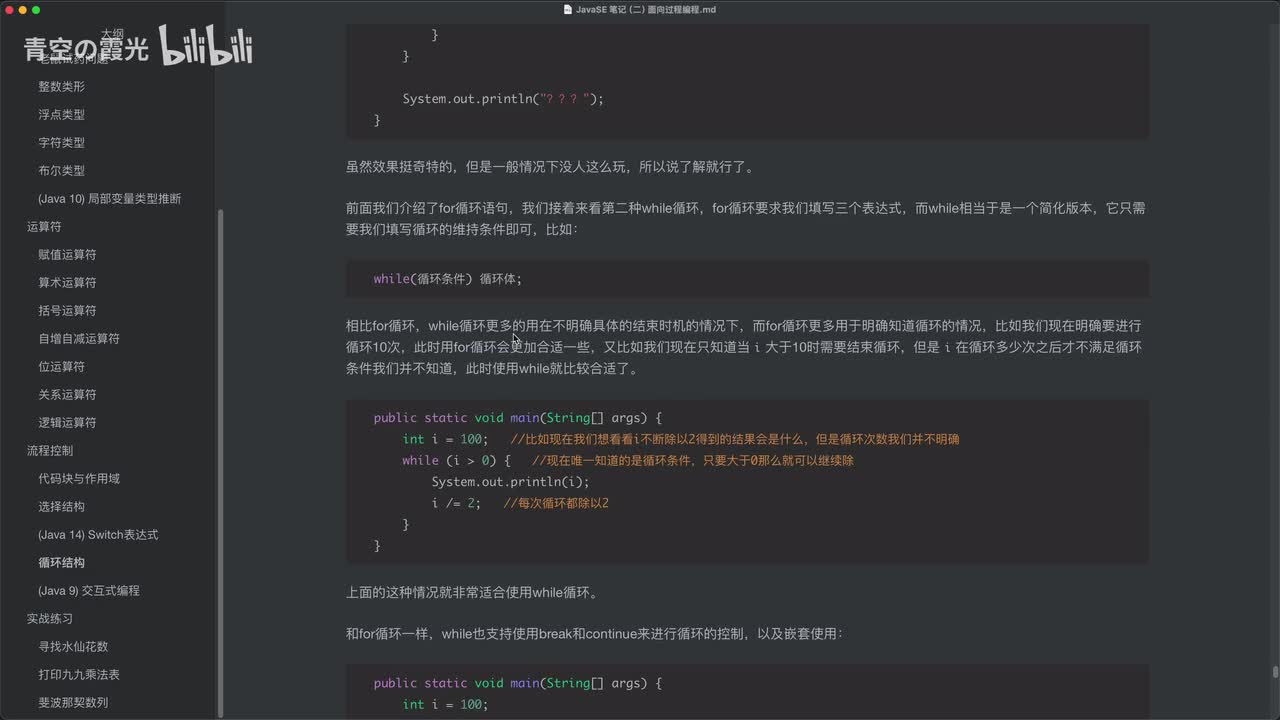Click the 'i /= 2;' code line
The image size is (1280, 720).
(x=456, y=503)
